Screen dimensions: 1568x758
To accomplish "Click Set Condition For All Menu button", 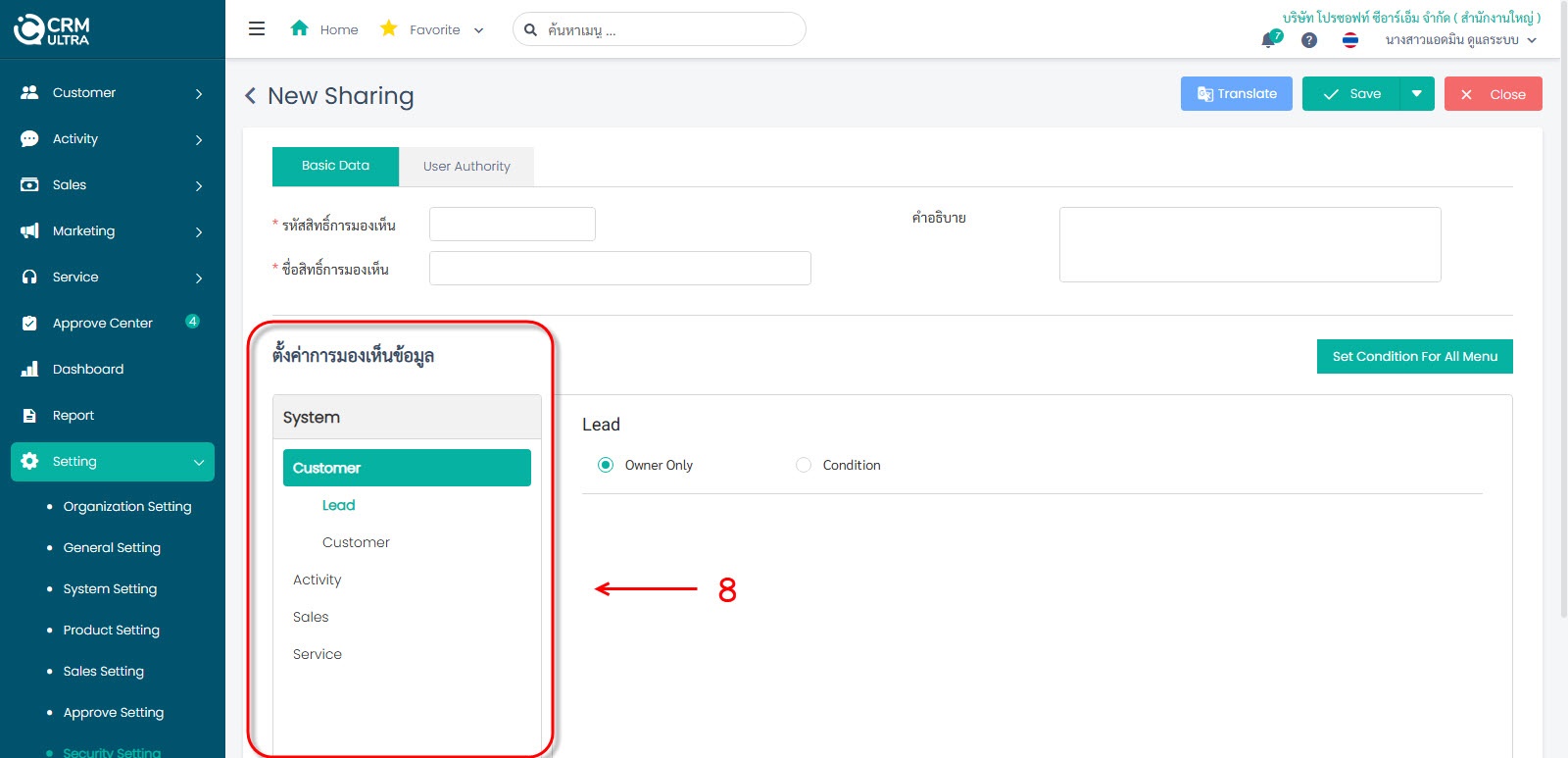I will pyautogui.click(x=1414, y=357).
